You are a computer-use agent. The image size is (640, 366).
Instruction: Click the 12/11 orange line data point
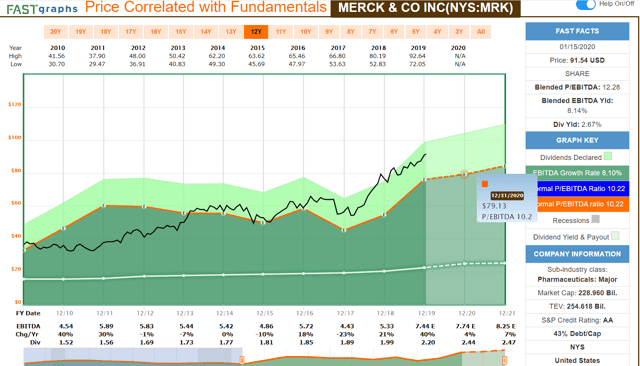(104, 206)
